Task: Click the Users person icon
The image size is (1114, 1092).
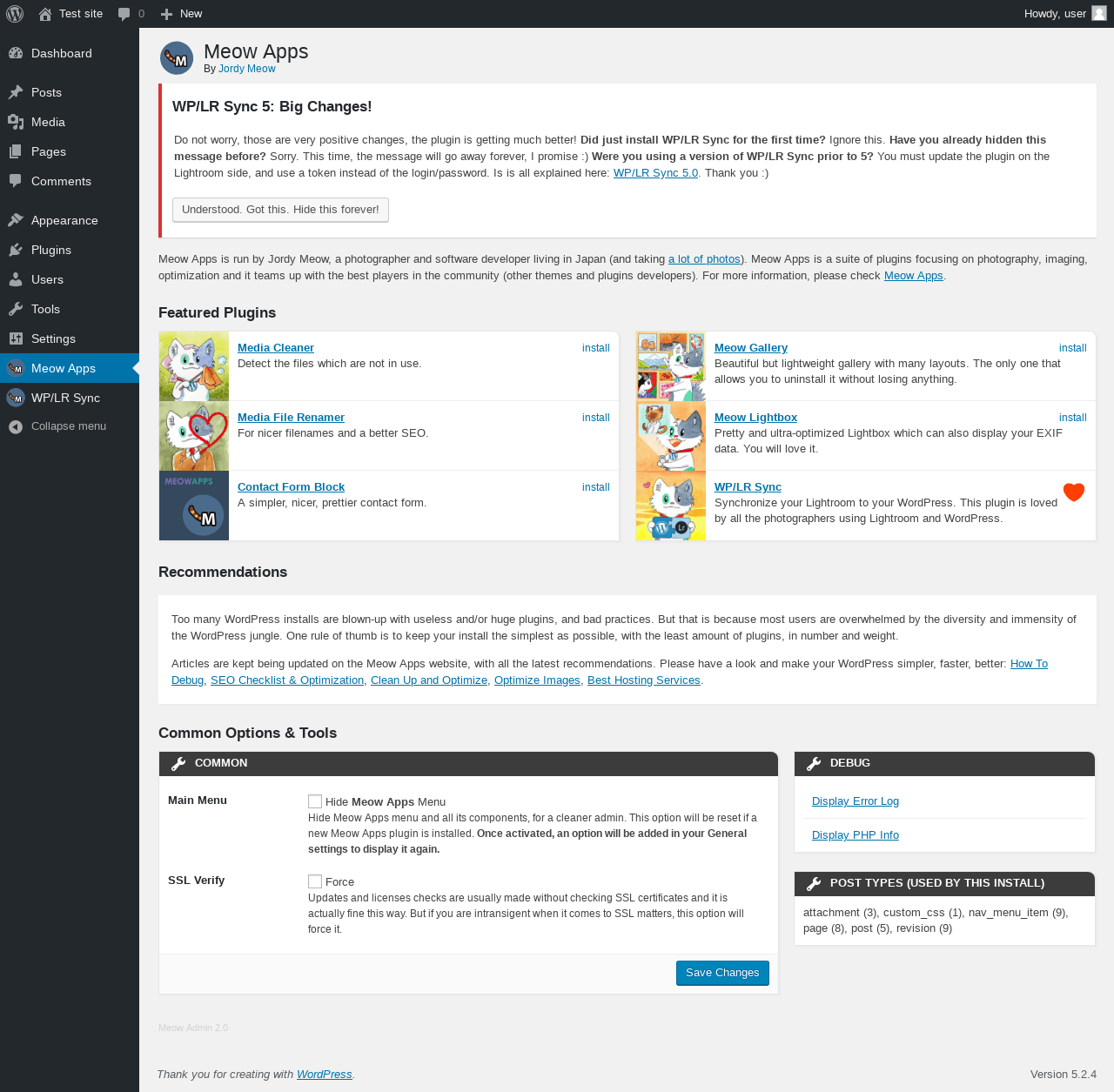Action: [16, 279]
